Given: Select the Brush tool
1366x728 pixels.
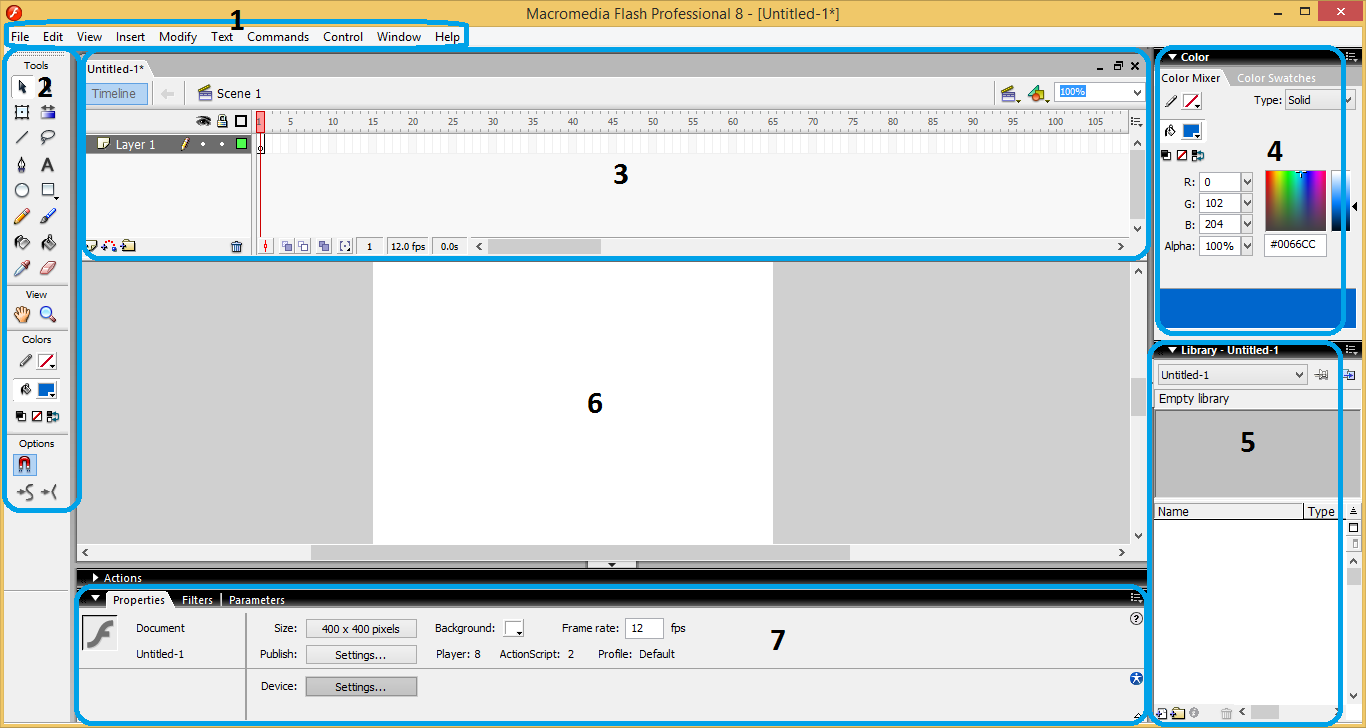Looking at the screenshot, I should coord(48,216).
